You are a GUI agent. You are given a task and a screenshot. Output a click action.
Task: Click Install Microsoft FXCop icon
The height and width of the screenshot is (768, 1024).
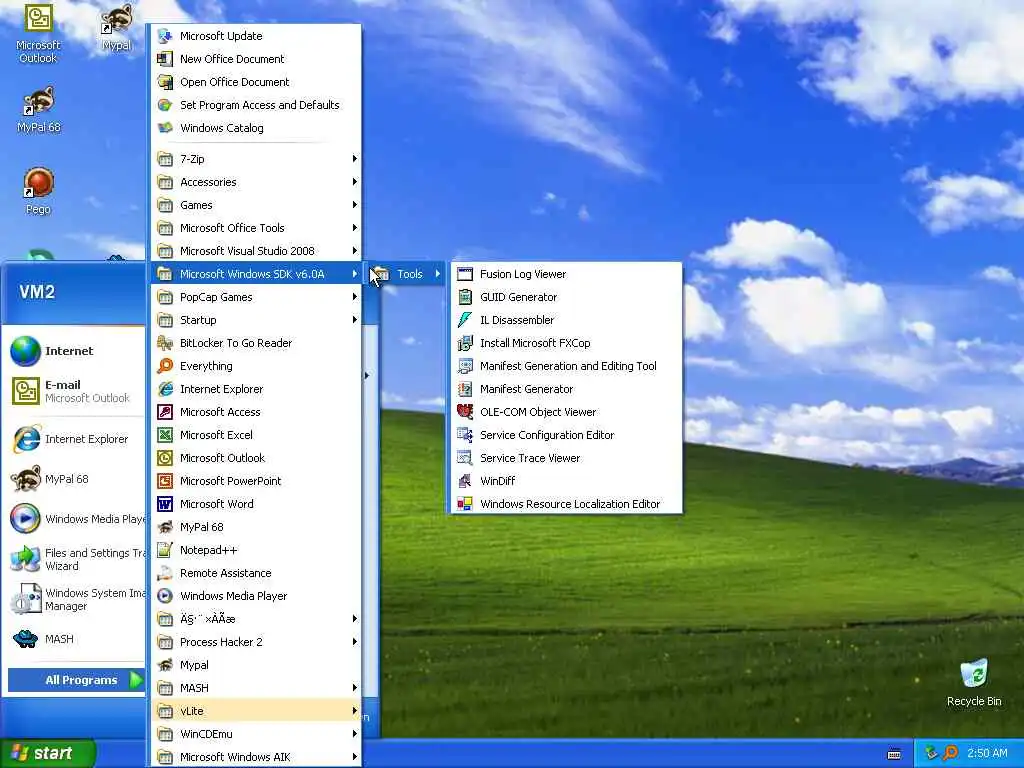coord(465,343)
